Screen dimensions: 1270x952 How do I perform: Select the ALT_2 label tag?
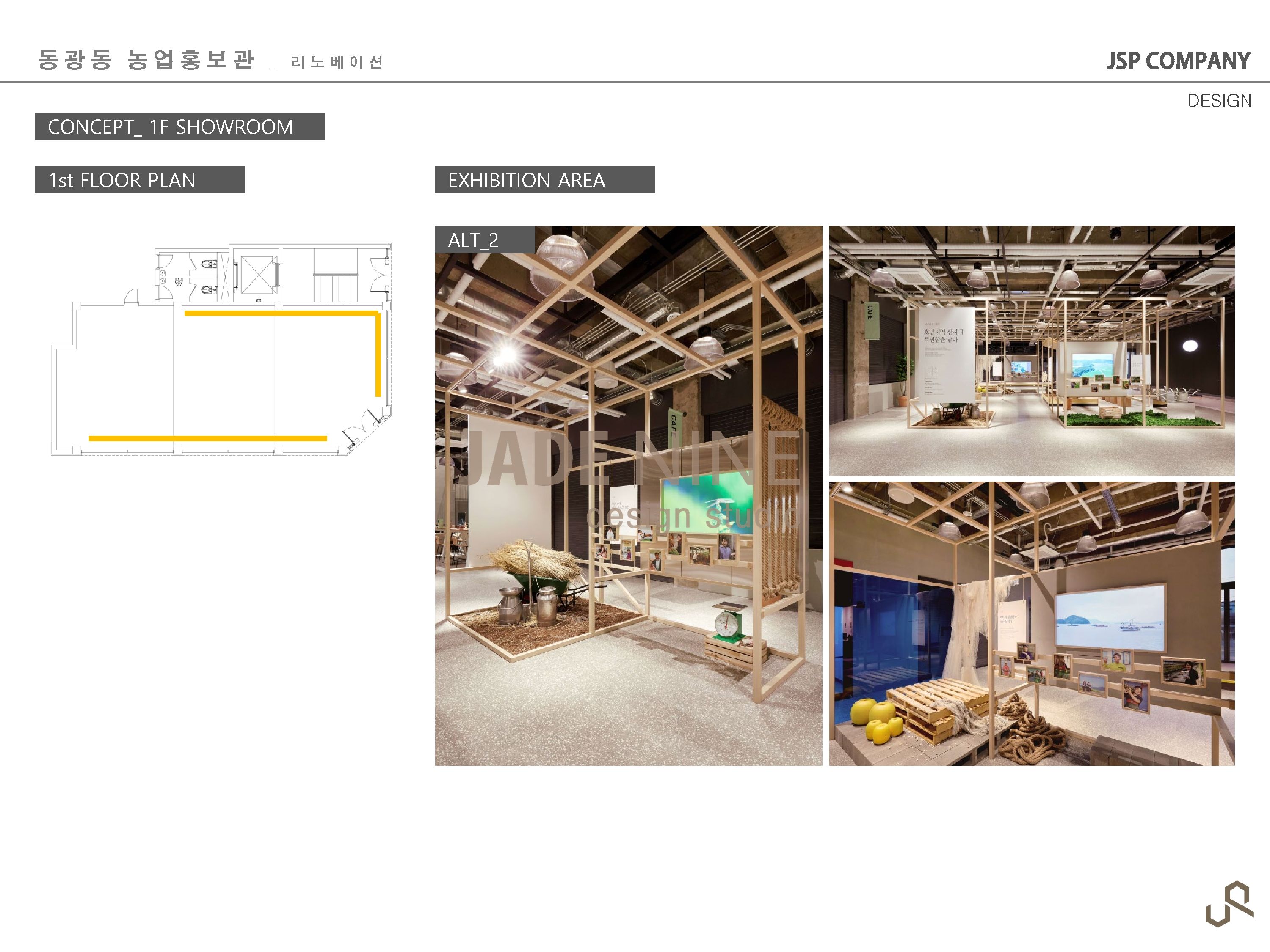click(x=485, y=240)
